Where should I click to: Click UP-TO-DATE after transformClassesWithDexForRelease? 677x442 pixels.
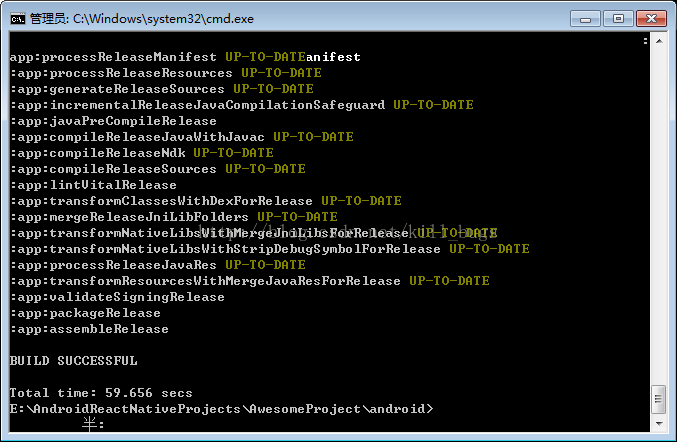(x=361, y=201)
